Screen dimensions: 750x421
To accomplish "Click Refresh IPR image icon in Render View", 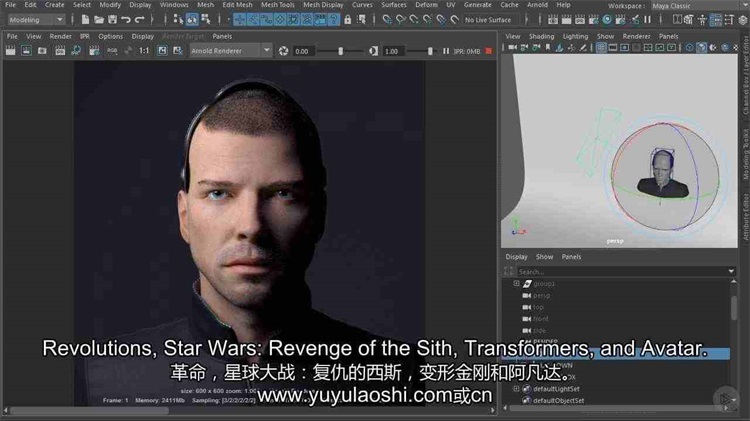I will click(x=76, y=51).
